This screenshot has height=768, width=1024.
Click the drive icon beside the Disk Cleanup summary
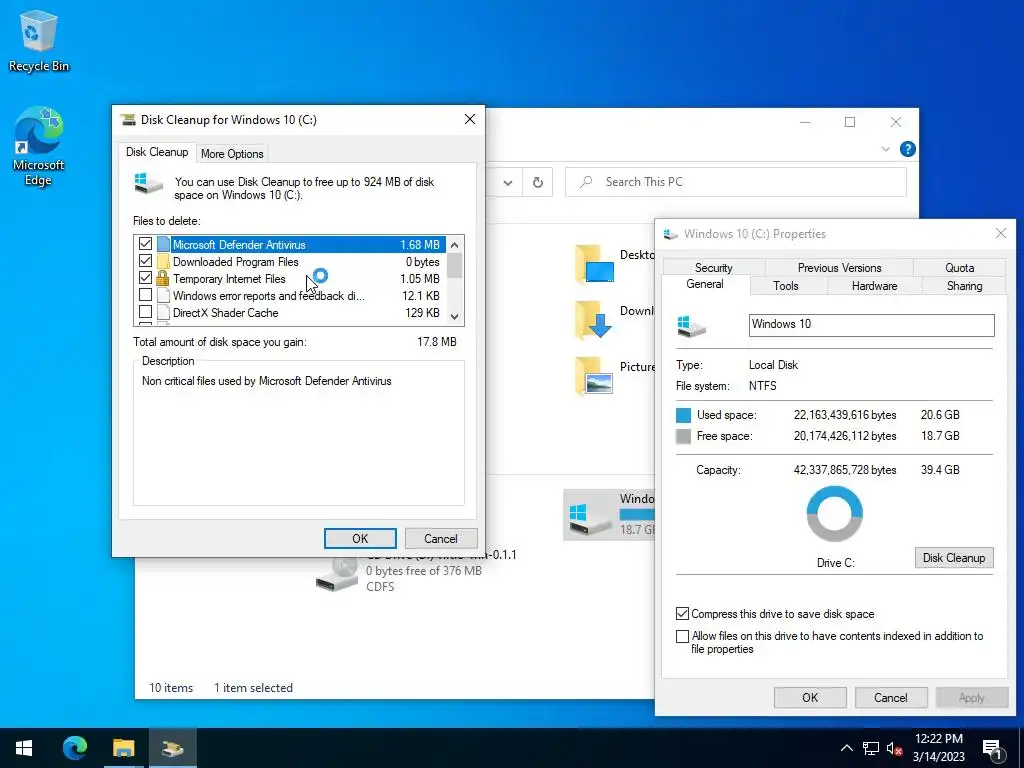148,184
